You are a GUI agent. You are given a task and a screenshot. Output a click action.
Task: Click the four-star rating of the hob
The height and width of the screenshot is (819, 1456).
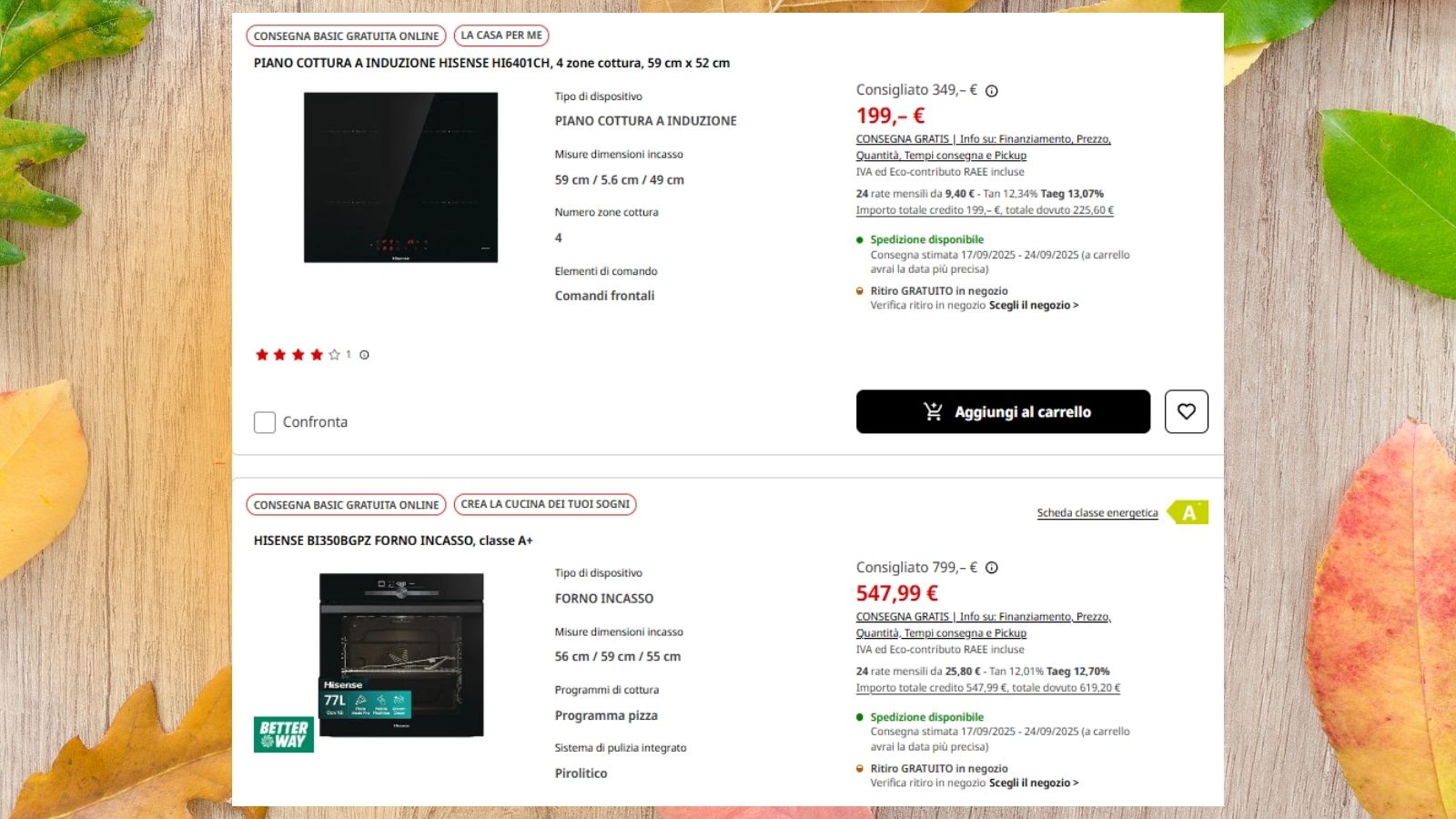tap(298, 355)
